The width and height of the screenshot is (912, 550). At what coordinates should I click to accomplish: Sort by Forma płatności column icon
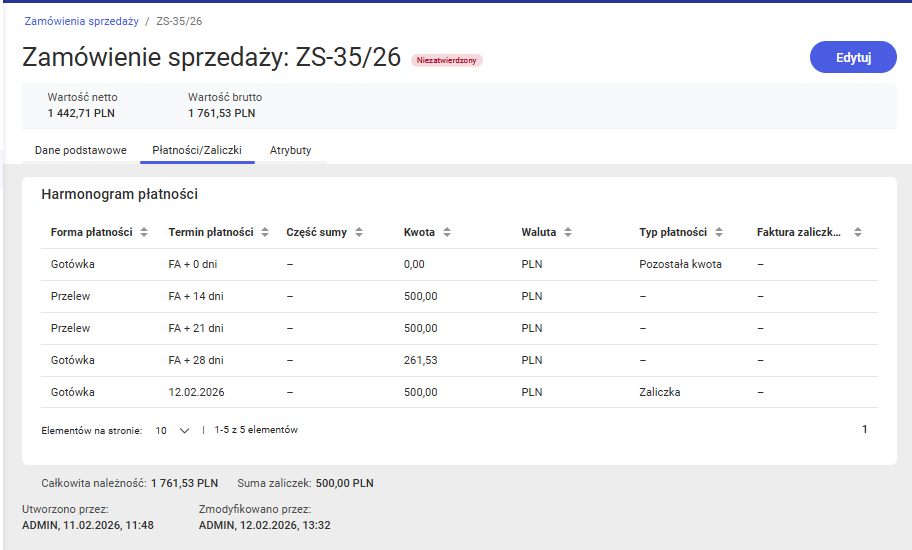click(144, 232)
